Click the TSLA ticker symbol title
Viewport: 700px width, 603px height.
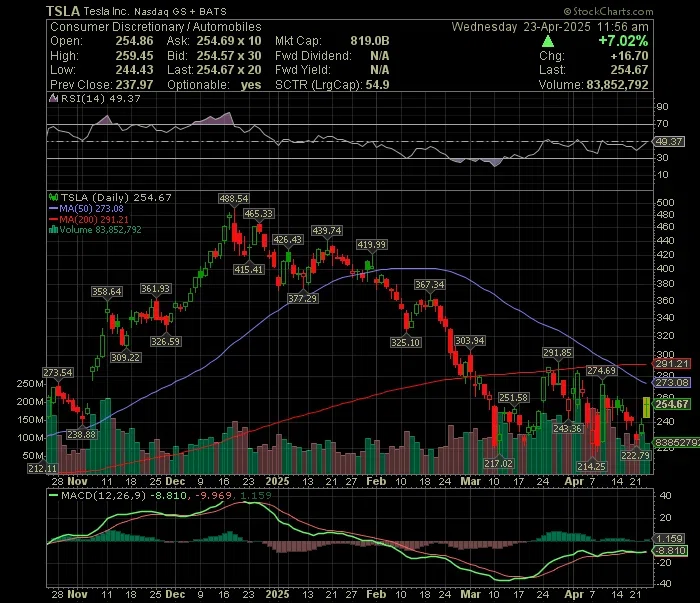[x=63, y=11]
